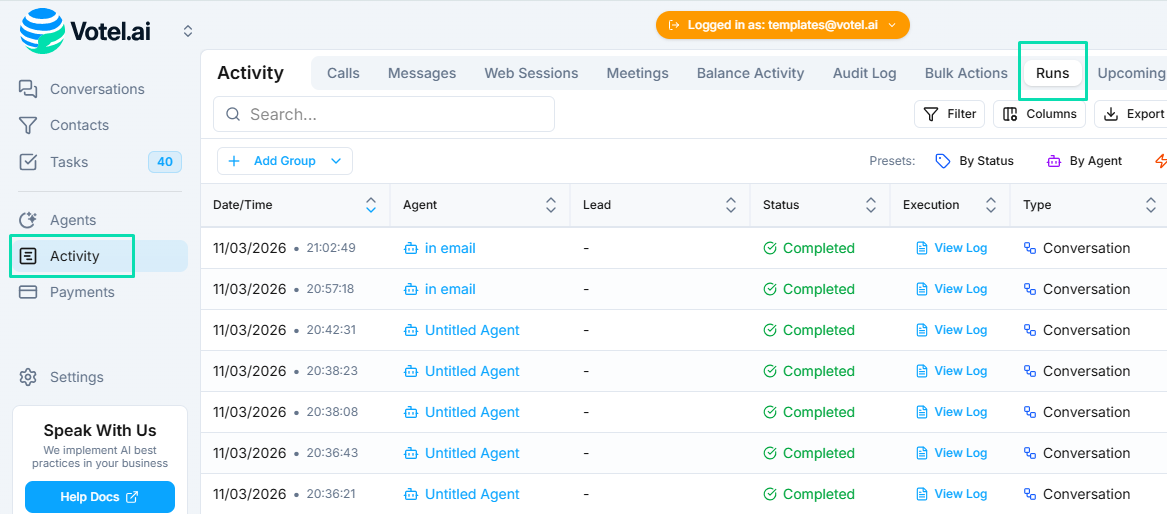Click the Filter button
1167x514 pixels.
pyautogui.click(x=949, y=114)
